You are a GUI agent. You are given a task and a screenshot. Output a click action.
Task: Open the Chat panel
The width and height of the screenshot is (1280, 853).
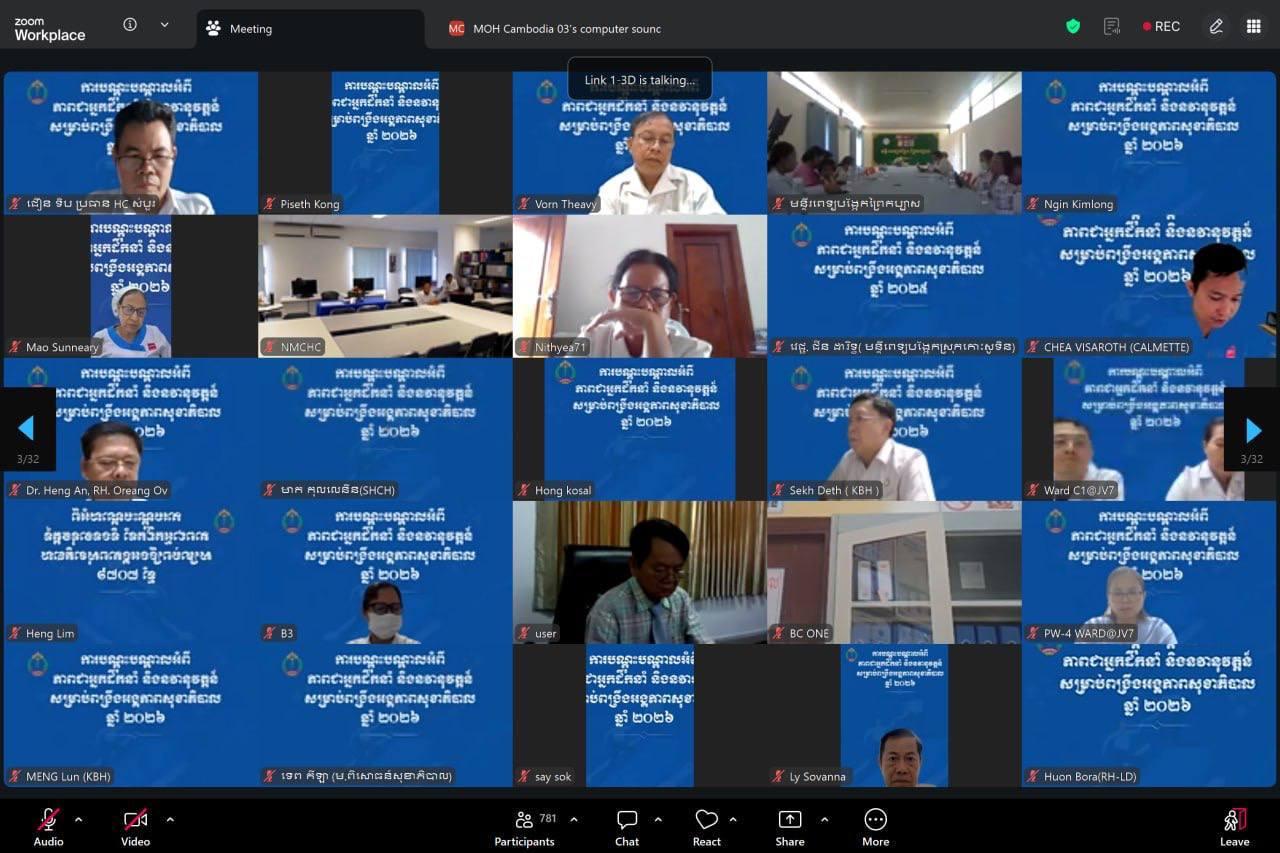[627, 827]
